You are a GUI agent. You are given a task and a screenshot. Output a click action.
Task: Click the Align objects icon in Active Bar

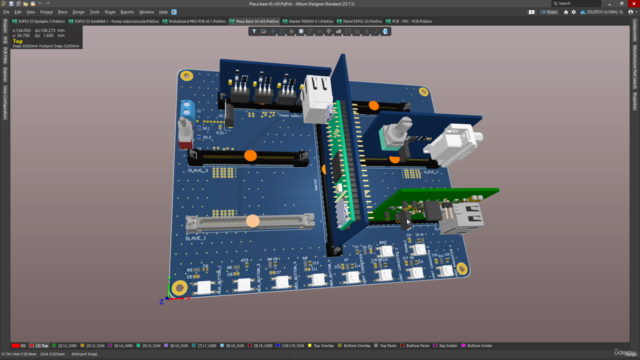tap(291, 31)
